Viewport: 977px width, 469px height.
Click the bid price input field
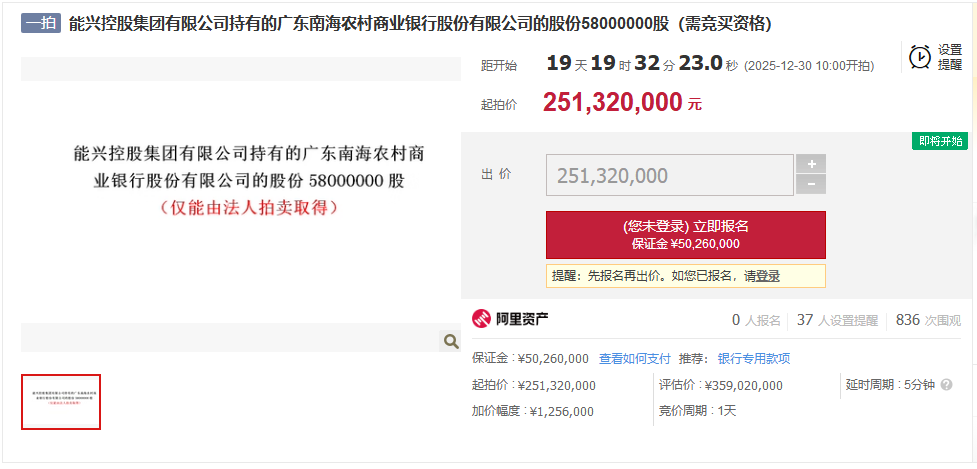(x=670, y=175)
